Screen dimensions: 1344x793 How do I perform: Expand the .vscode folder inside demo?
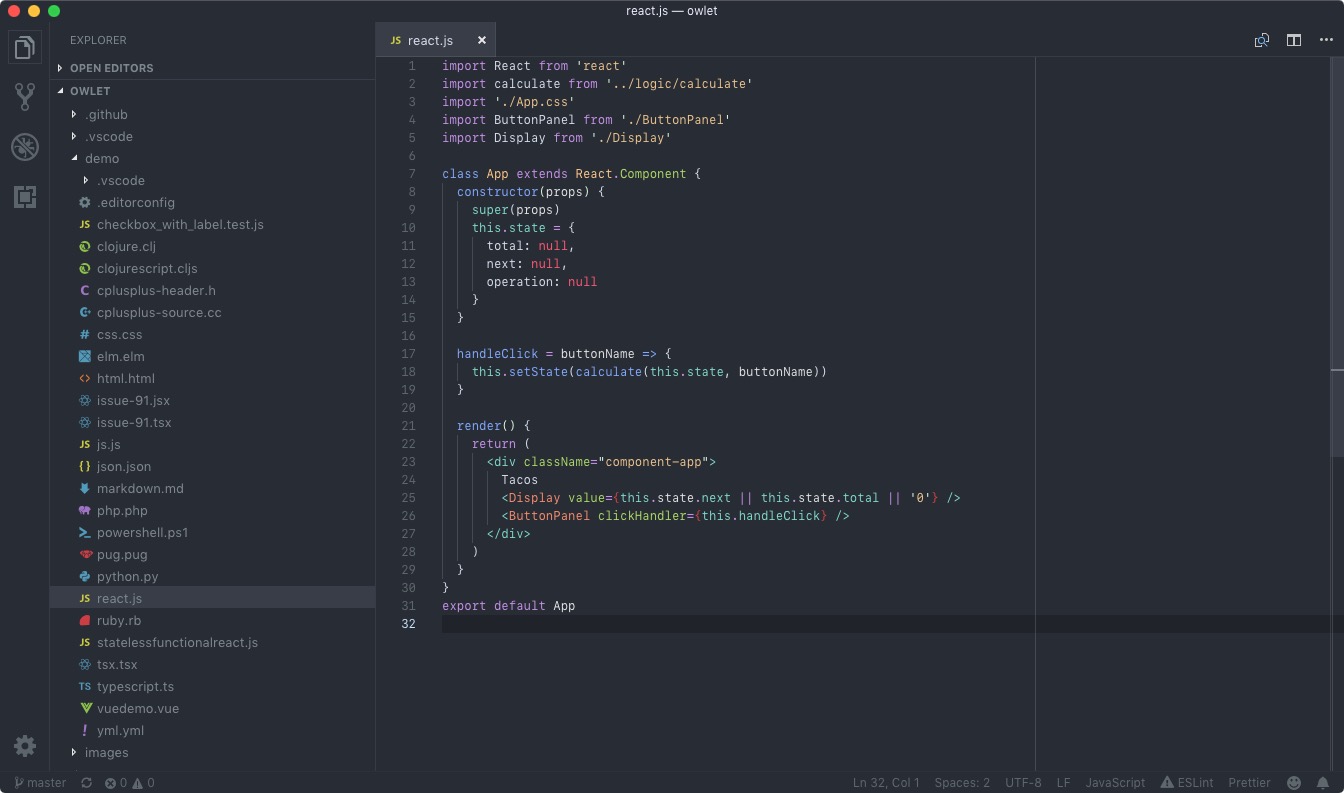[x=212, y=180]
